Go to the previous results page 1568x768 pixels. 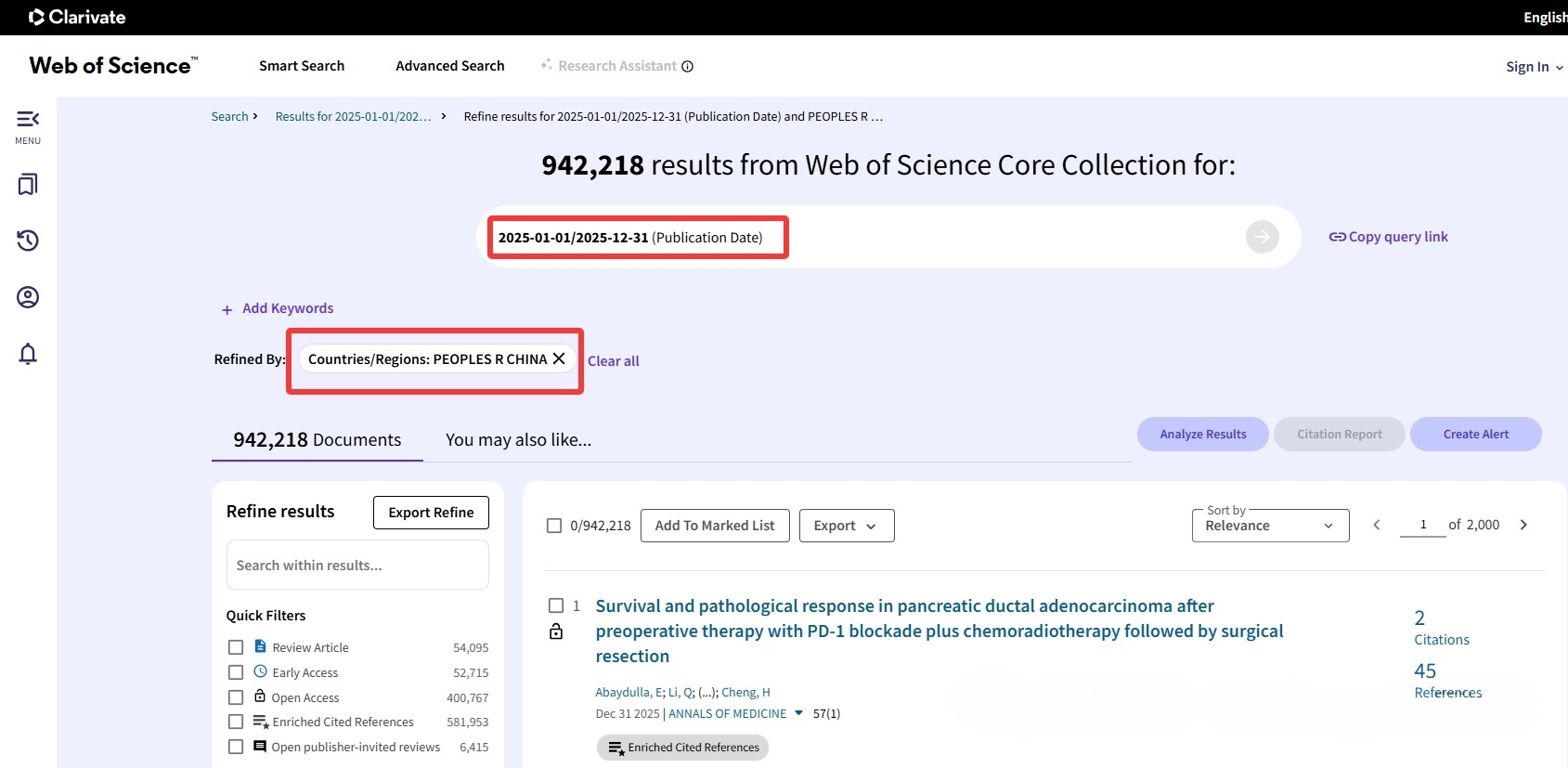tap(1377, 525)
